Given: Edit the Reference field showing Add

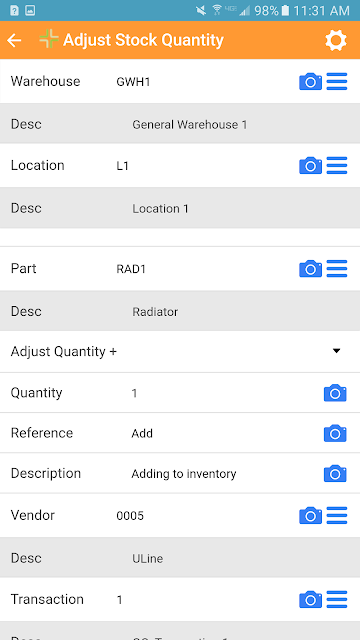Looking at the screenshot, I should pos(222,433).
